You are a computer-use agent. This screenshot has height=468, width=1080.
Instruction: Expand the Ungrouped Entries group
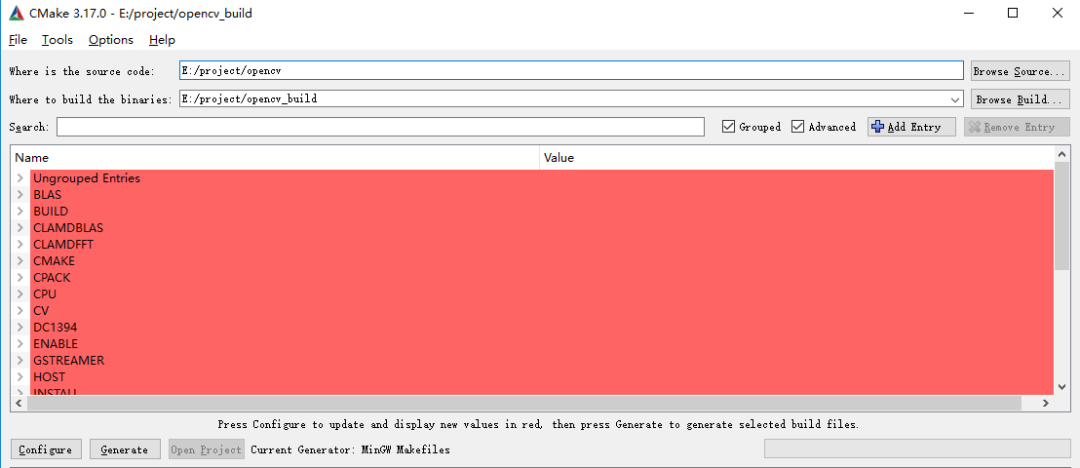pos(21,178)
